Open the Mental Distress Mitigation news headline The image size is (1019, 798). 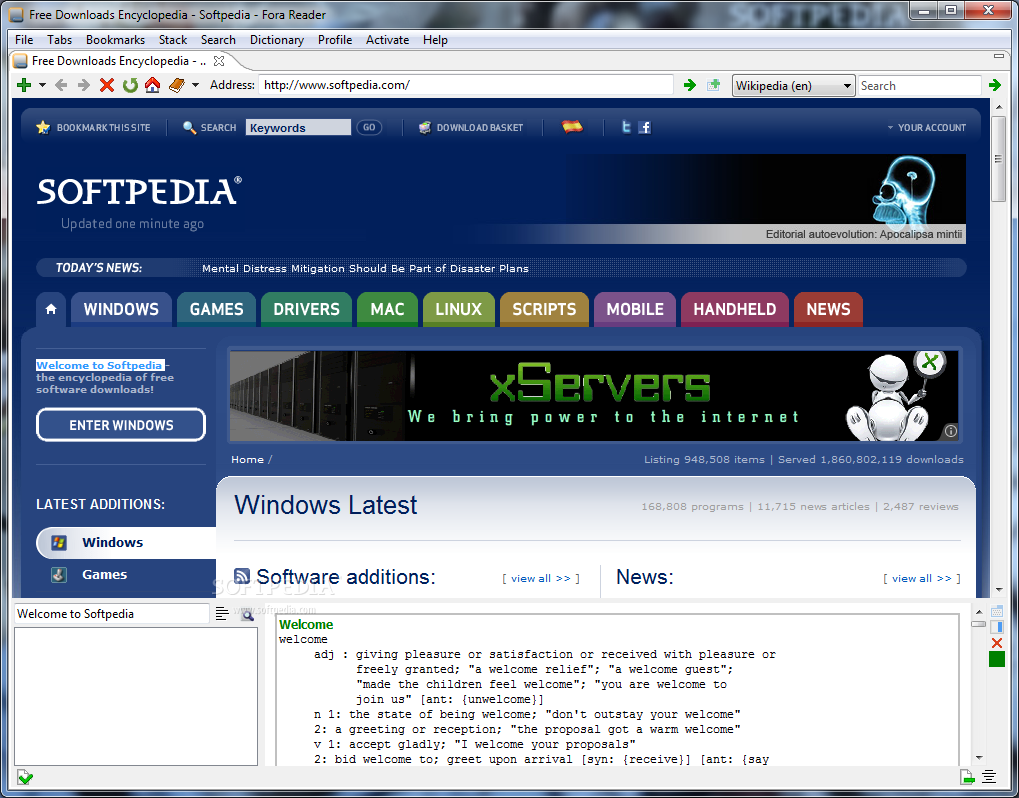(365, 268)
